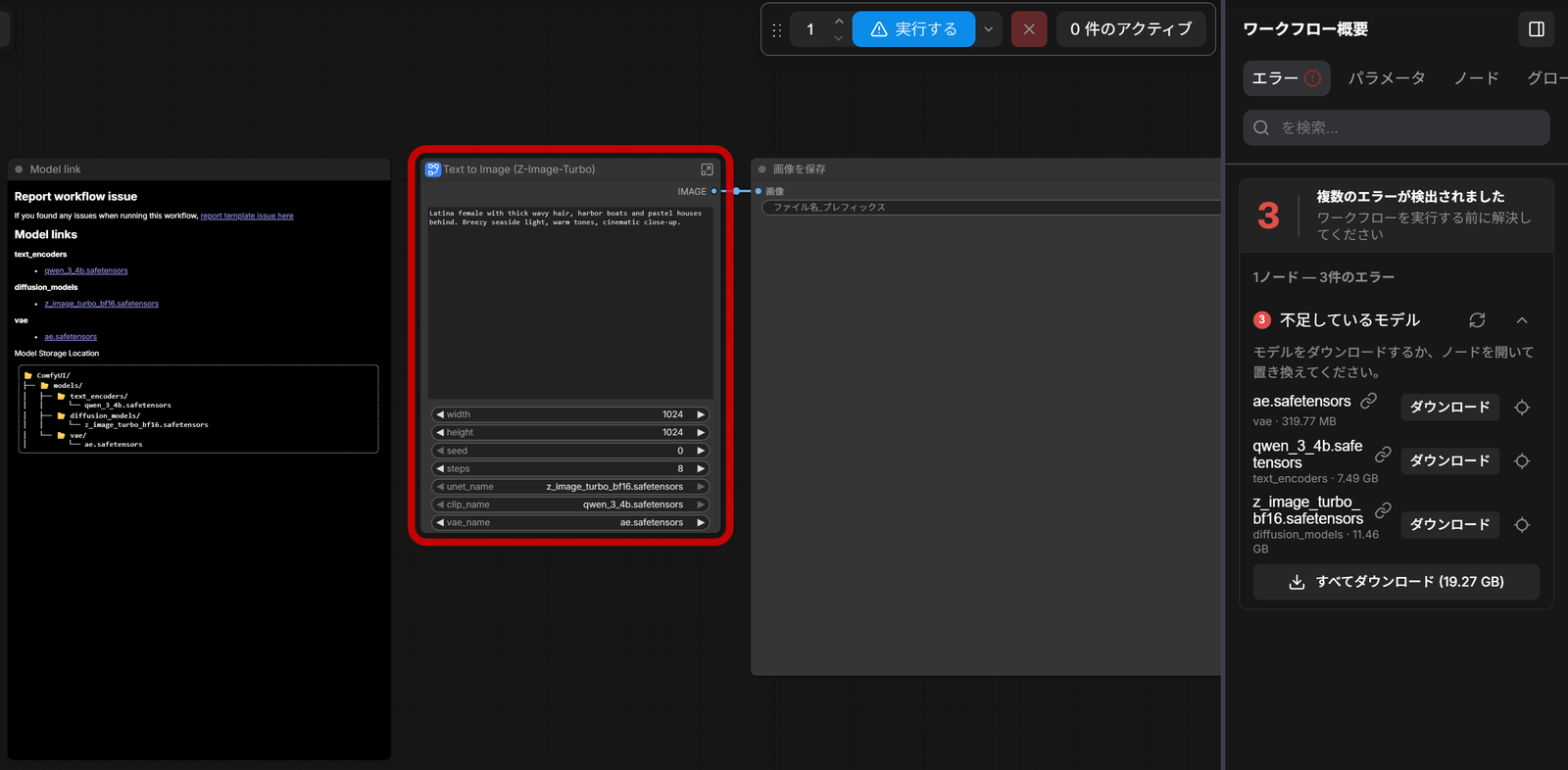Screen dimensions: 1568x770
Task: Increase height value with right arrow
Action: tap(701, 432)
